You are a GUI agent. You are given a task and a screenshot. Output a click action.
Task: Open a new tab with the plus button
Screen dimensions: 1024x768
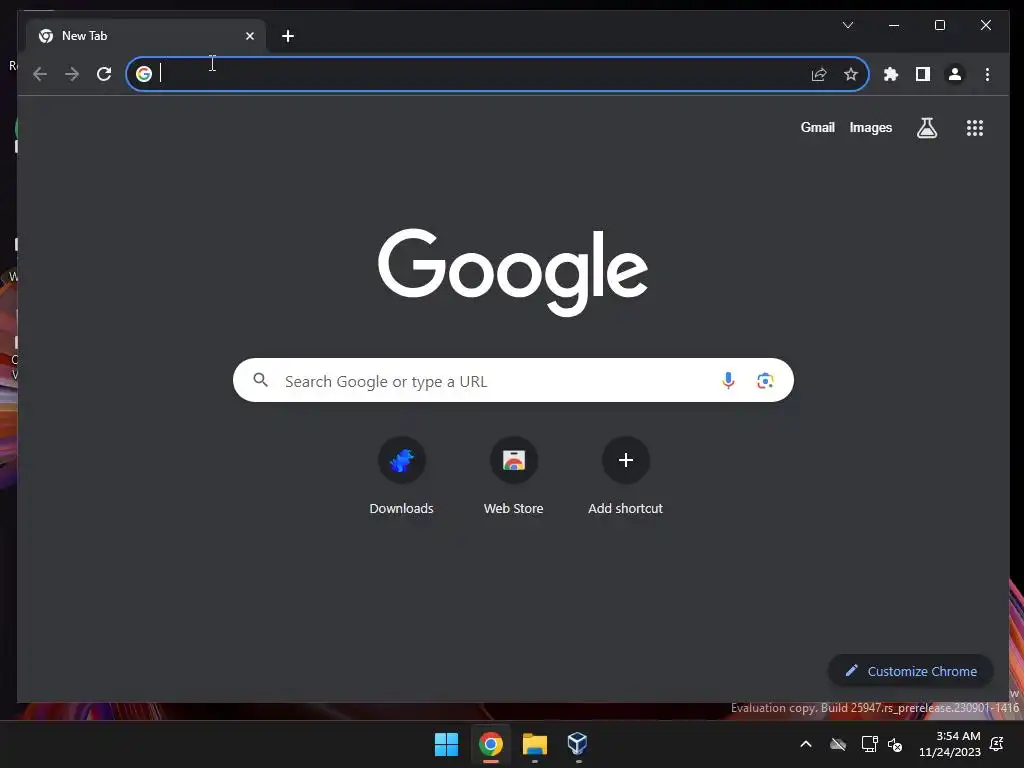(288, 36)
